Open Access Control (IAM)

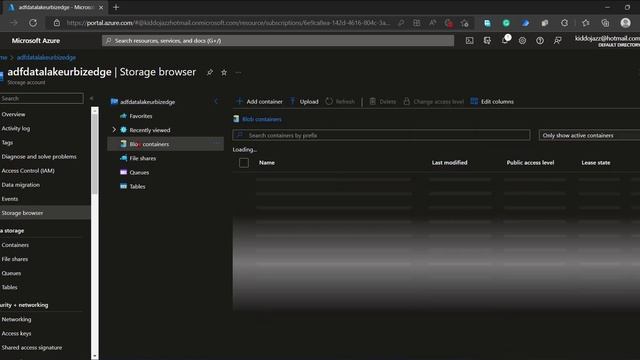(x=28, y=171)
